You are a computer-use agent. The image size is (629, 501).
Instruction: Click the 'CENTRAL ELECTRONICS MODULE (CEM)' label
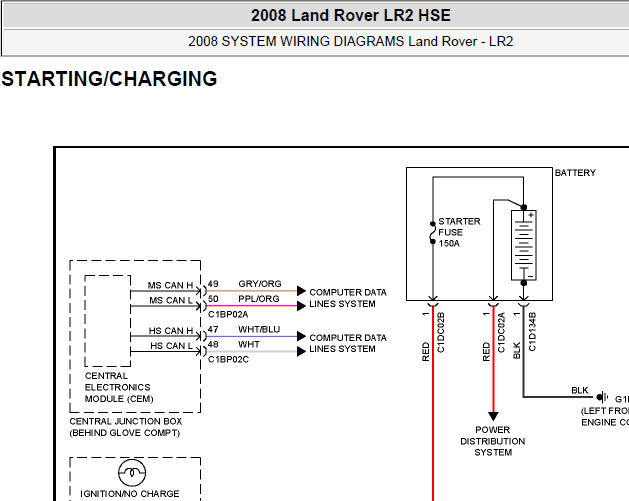[119, 387]
